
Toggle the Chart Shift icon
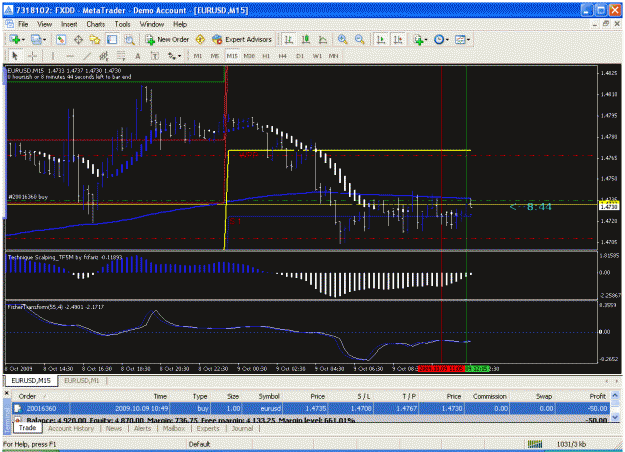coord(398,39)
